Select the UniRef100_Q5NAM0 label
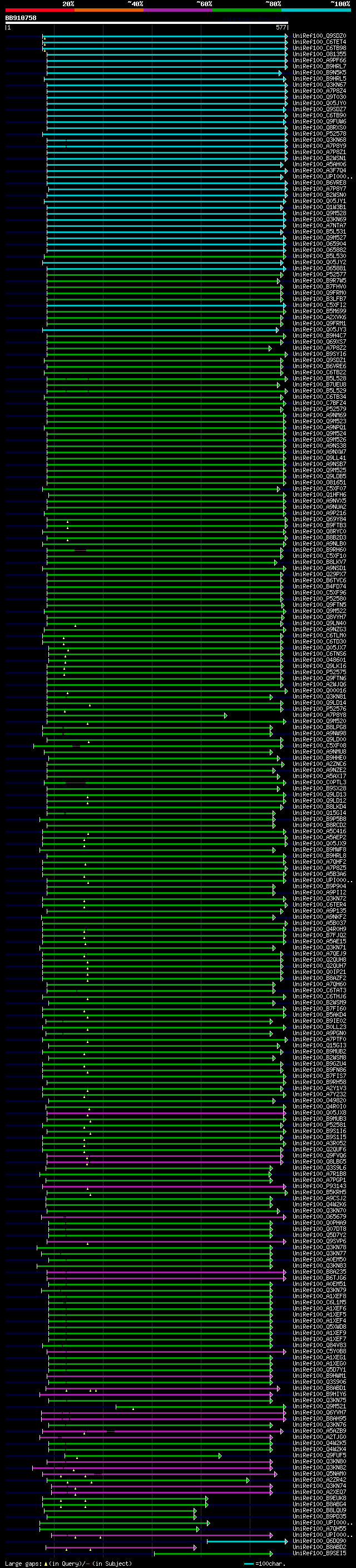The height and width of the screenshot is (1568, 356). pyautogui.click(x=319, y=1473)
